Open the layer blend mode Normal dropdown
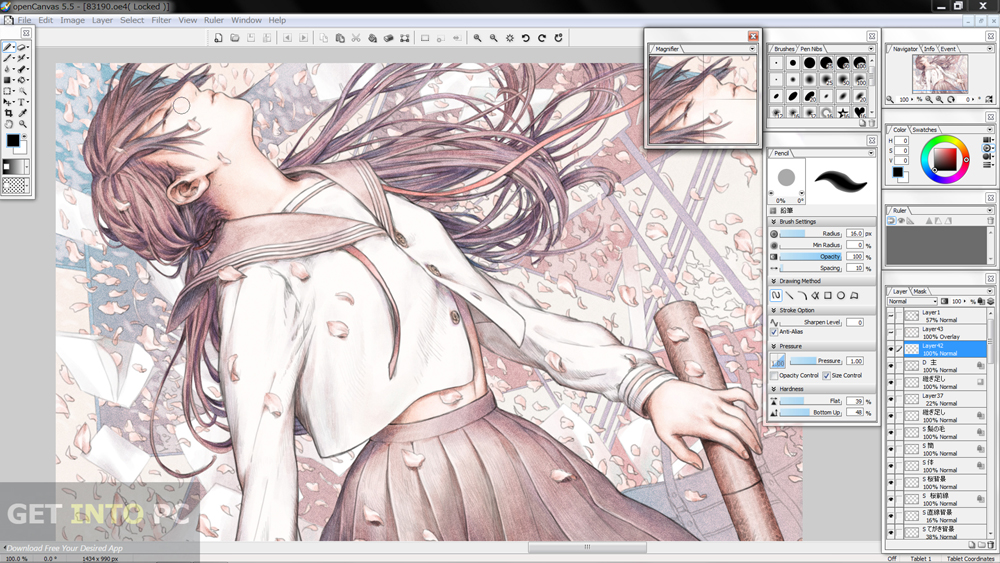The width and height of the screenshot is (1000, 563). coord(912,301)
